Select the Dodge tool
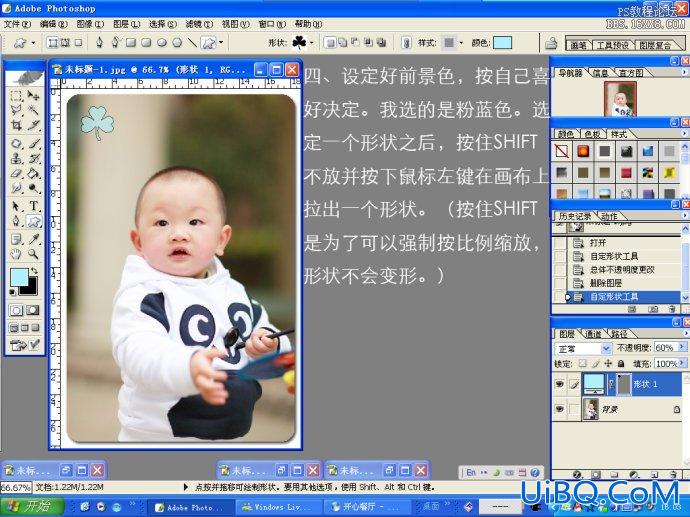This screenshot has width=690, height=517. 33,188
